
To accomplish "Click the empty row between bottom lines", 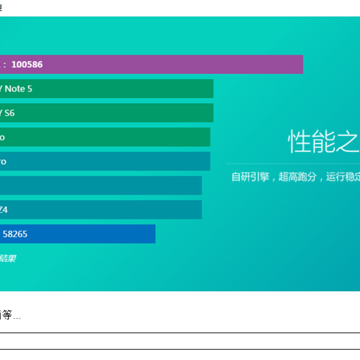I will pyautogui.click(x=180, y=341).
